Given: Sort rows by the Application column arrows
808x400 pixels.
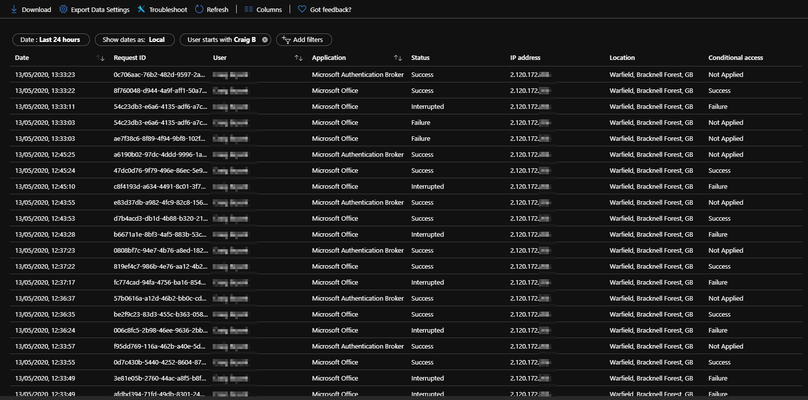Looking at the screenshot, I should [398, 58].
